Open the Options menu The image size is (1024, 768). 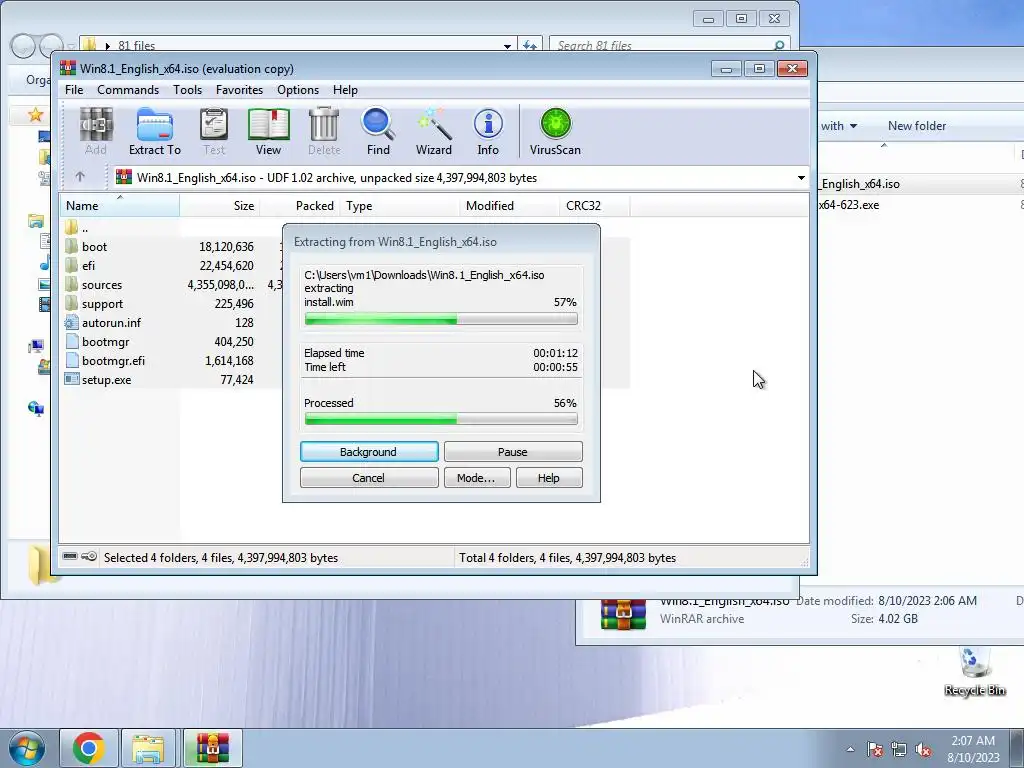(x=298, y=90)
